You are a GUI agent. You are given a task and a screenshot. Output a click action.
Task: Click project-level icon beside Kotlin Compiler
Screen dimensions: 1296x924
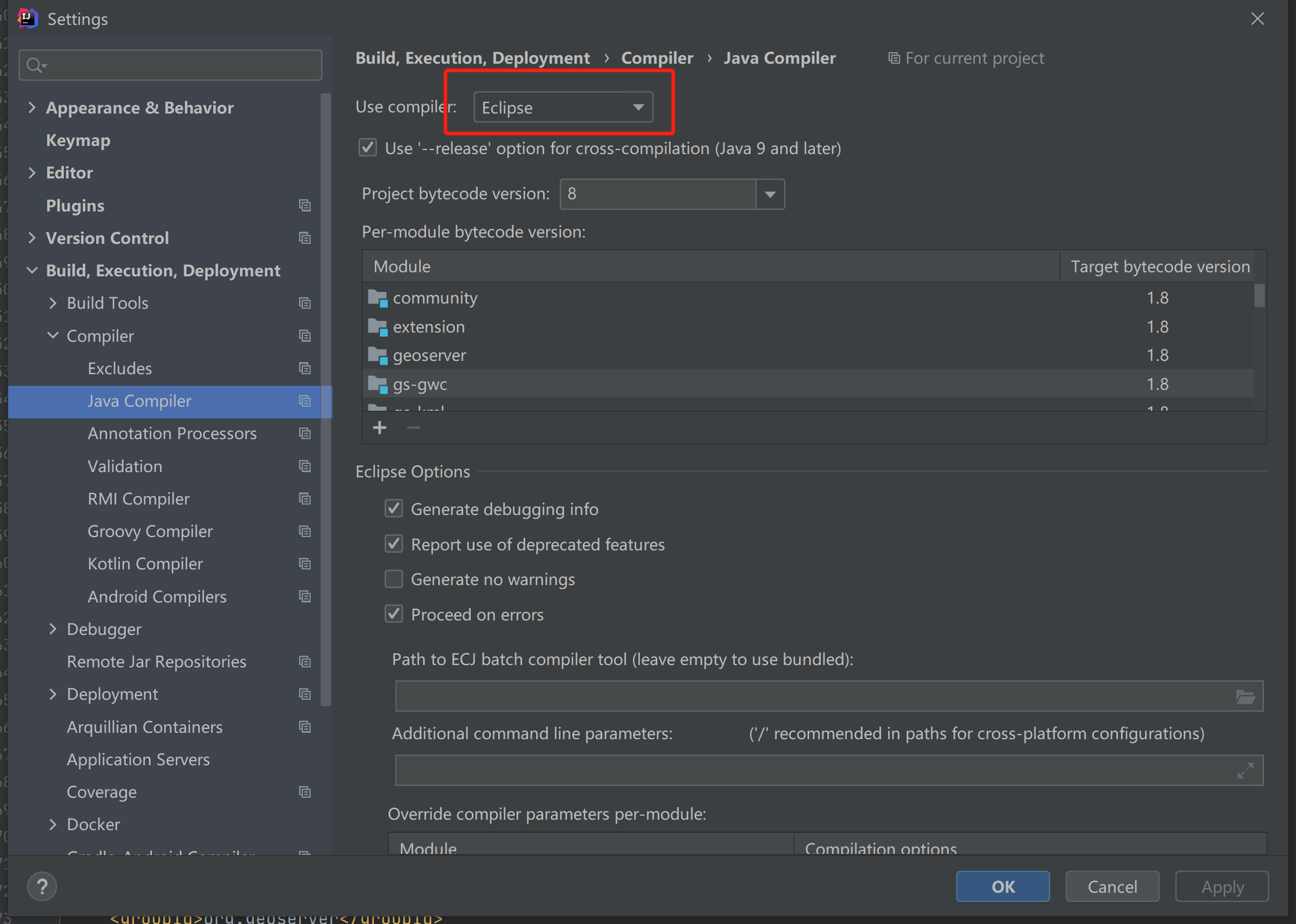(x=305, y=564)
